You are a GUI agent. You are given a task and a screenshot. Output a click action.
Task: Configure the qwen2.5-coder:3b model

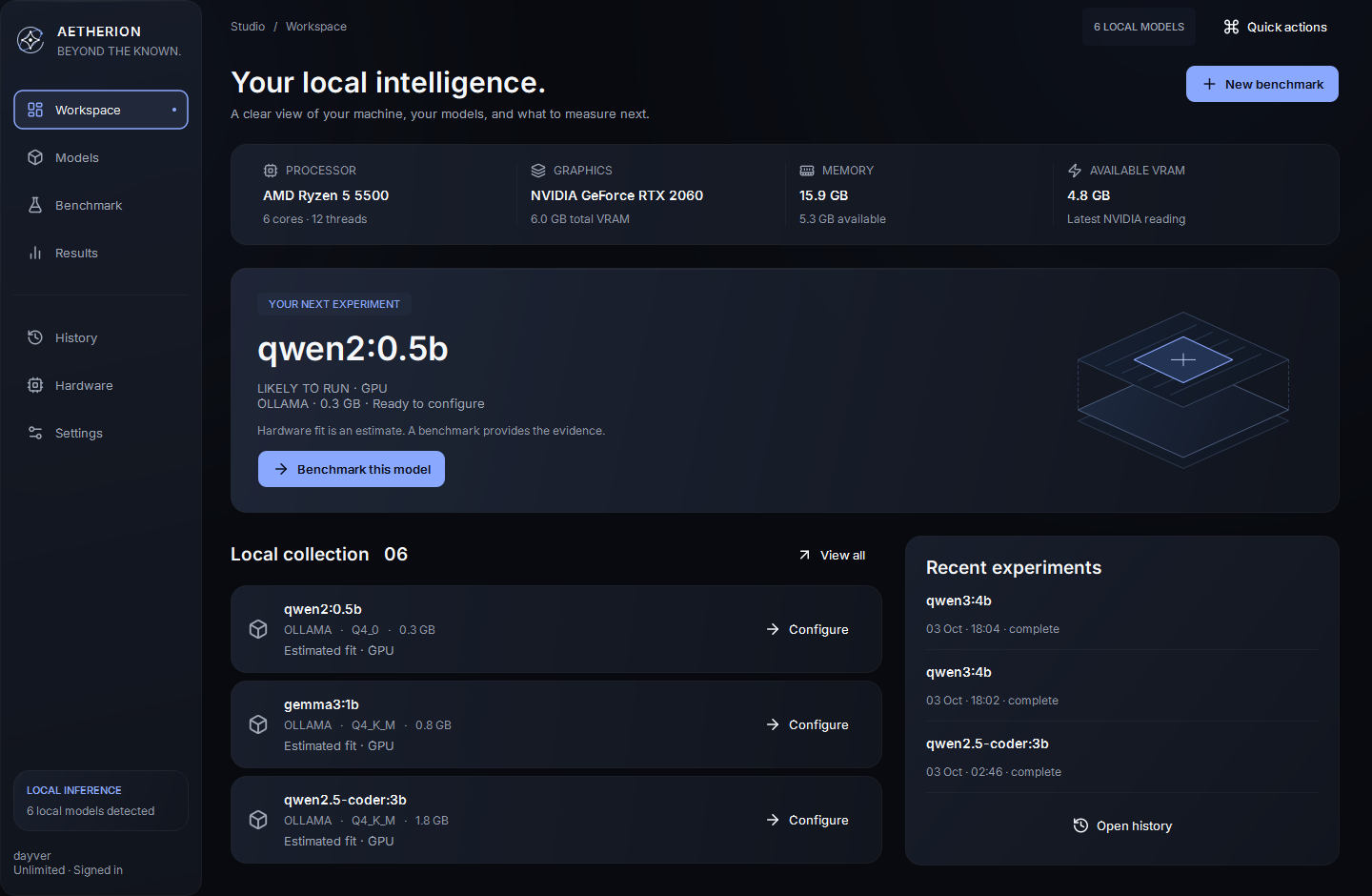point(807,820)
